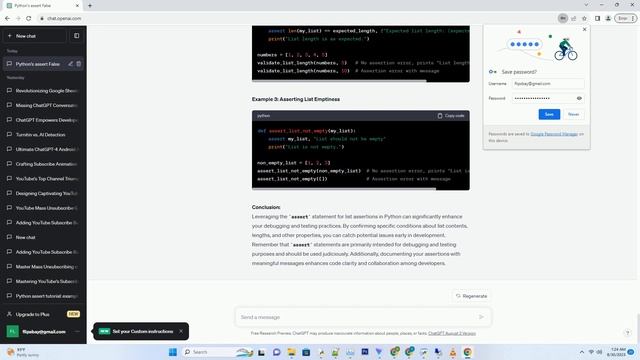The height and width of the screenshot is (360, 640).
Task: Click the Regenerate button
Action: click(471, 296)
